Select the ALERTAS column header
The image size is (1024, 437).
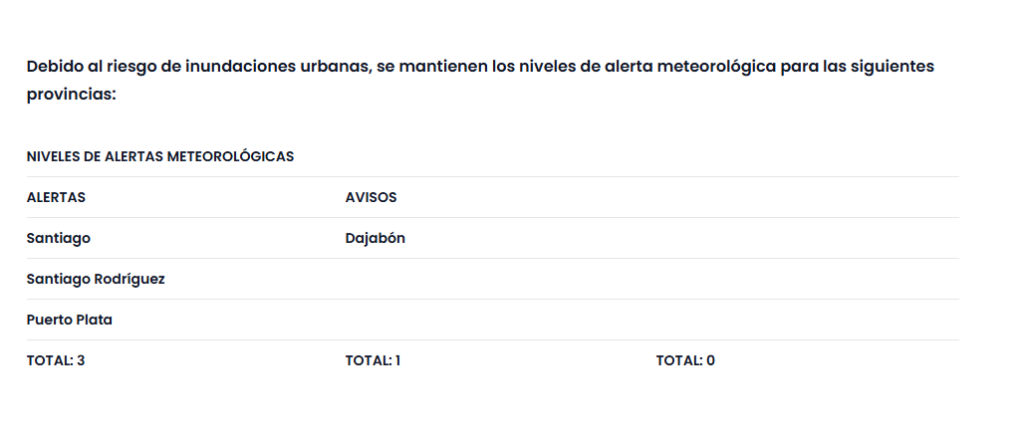point(56,197)
